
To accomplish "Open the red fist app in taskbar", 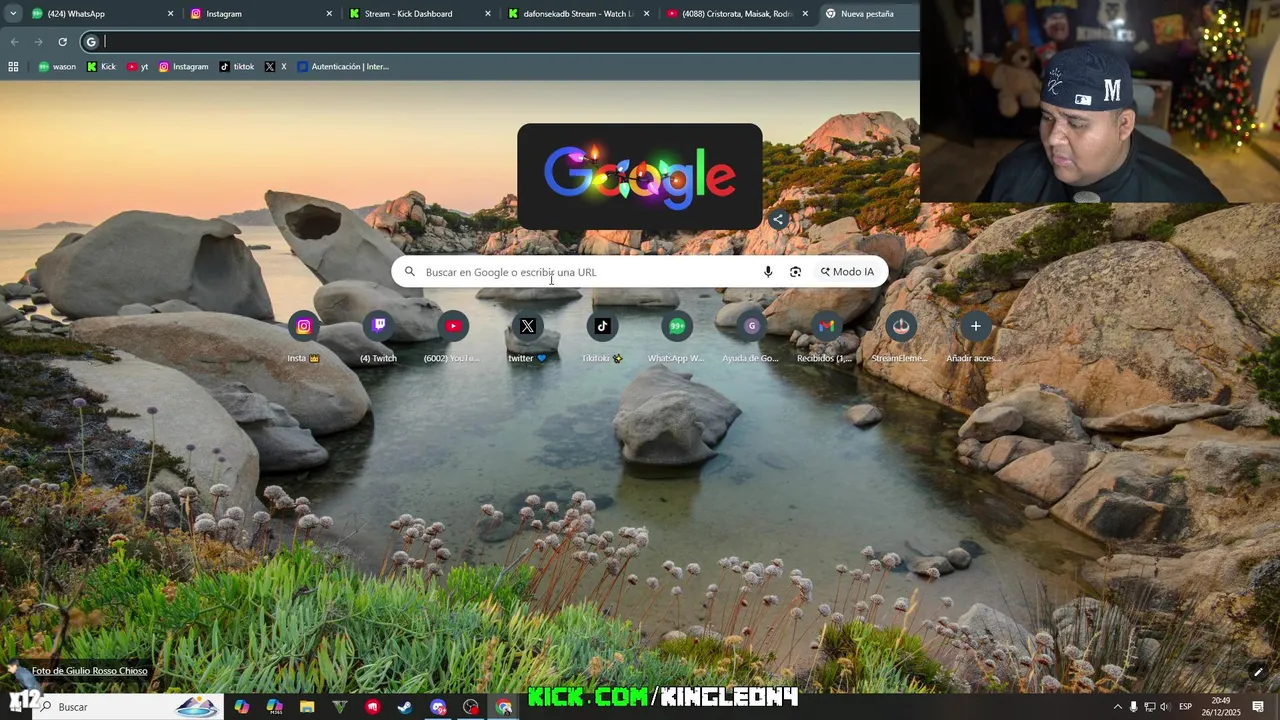I will (x=373, y=707).
